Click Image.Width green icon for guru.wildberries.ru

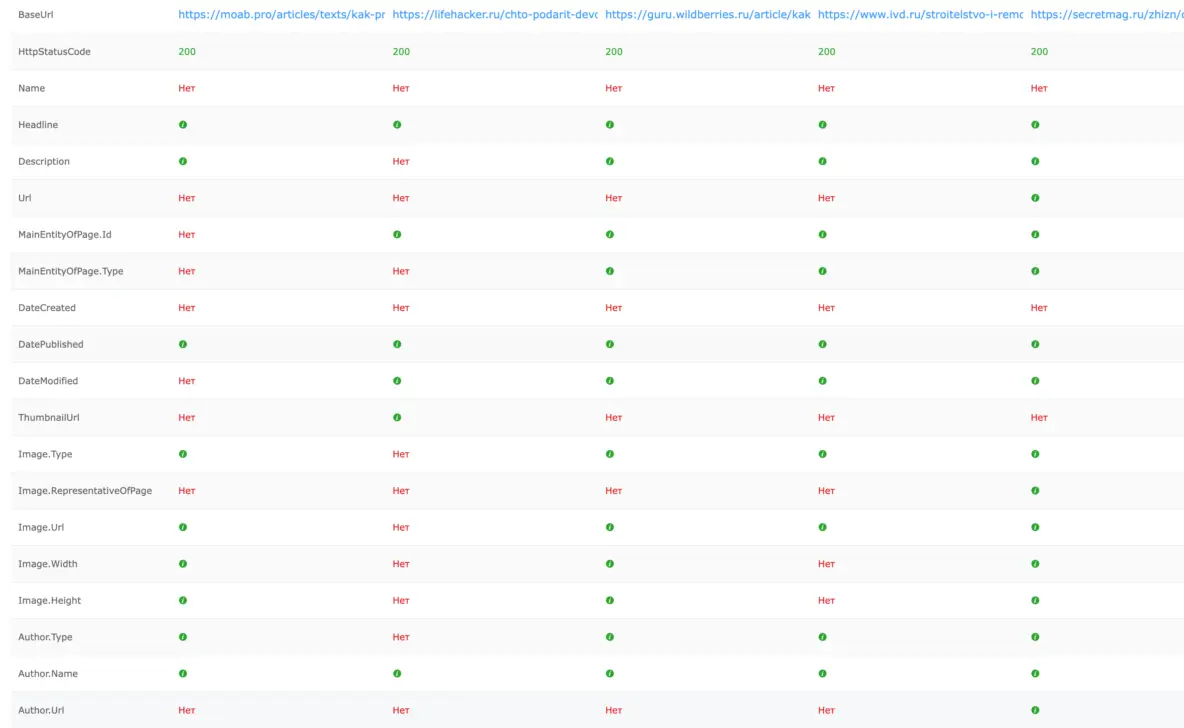pyautogui.click(x=610, y=564)
